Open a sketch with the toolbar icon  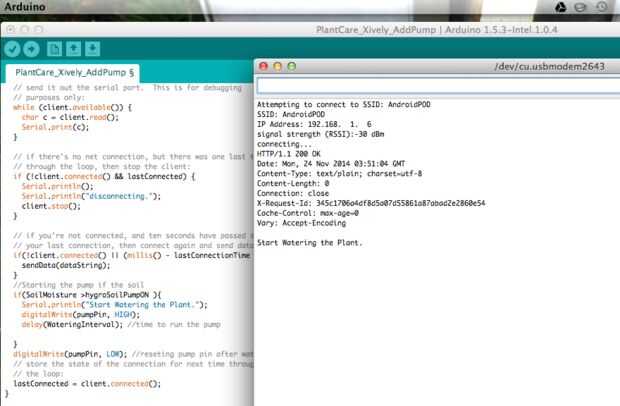74,49
